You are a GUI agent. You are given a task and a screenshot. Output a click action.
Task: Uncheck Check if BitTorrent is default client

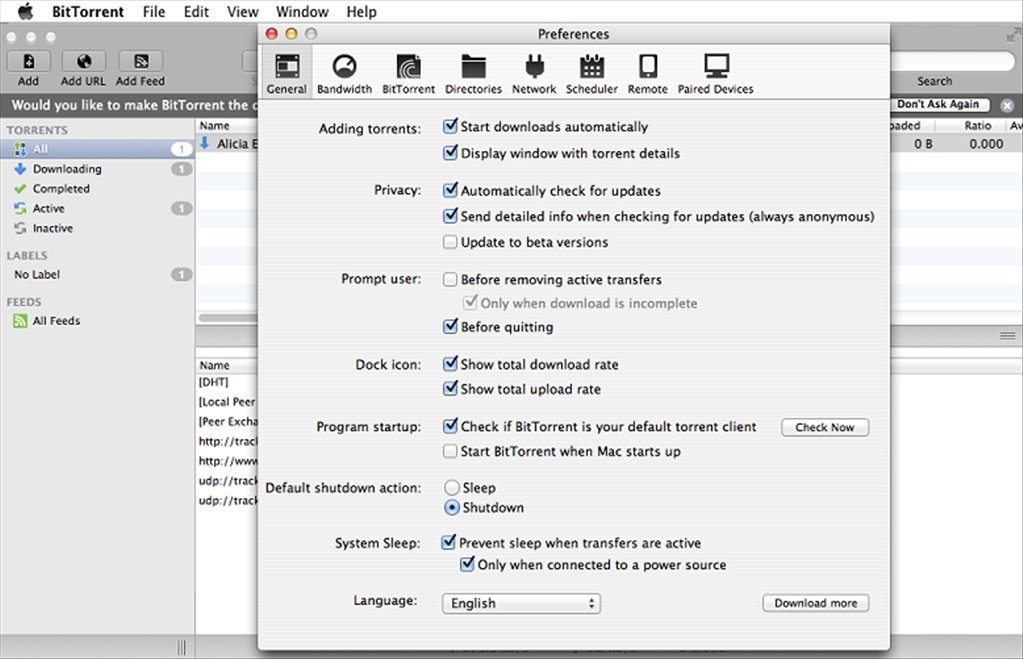450,426
